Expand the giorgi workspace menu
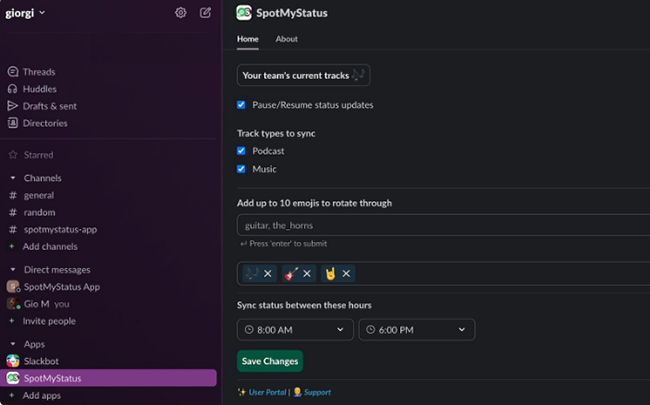This screenshot has height=405, width=650. point(26,13)
